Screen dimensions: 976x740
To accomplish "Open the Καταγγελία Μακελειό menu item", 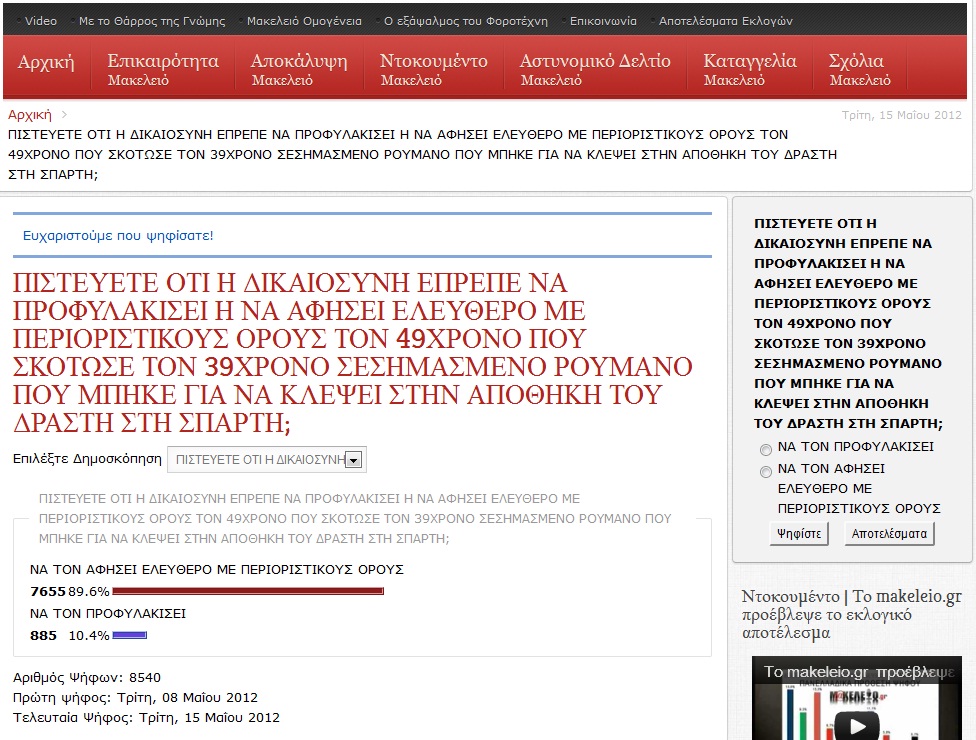I will click(750, 69).
